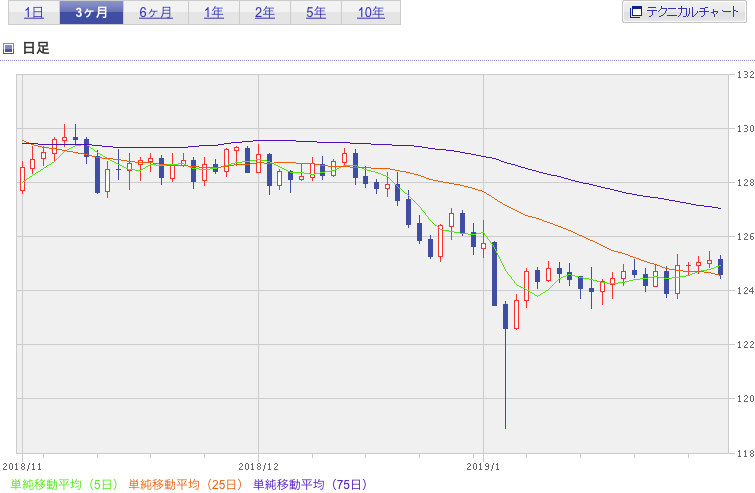Show the 2年 chart period
This screenshot has width=755, height=493.
coord(265,13)
